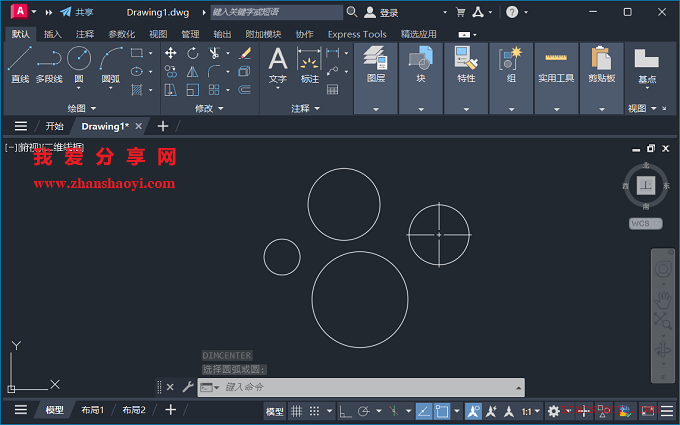Open the shopping cart icon in title bar
Viewport: 680px width, 425px height.
coord(461,12)
